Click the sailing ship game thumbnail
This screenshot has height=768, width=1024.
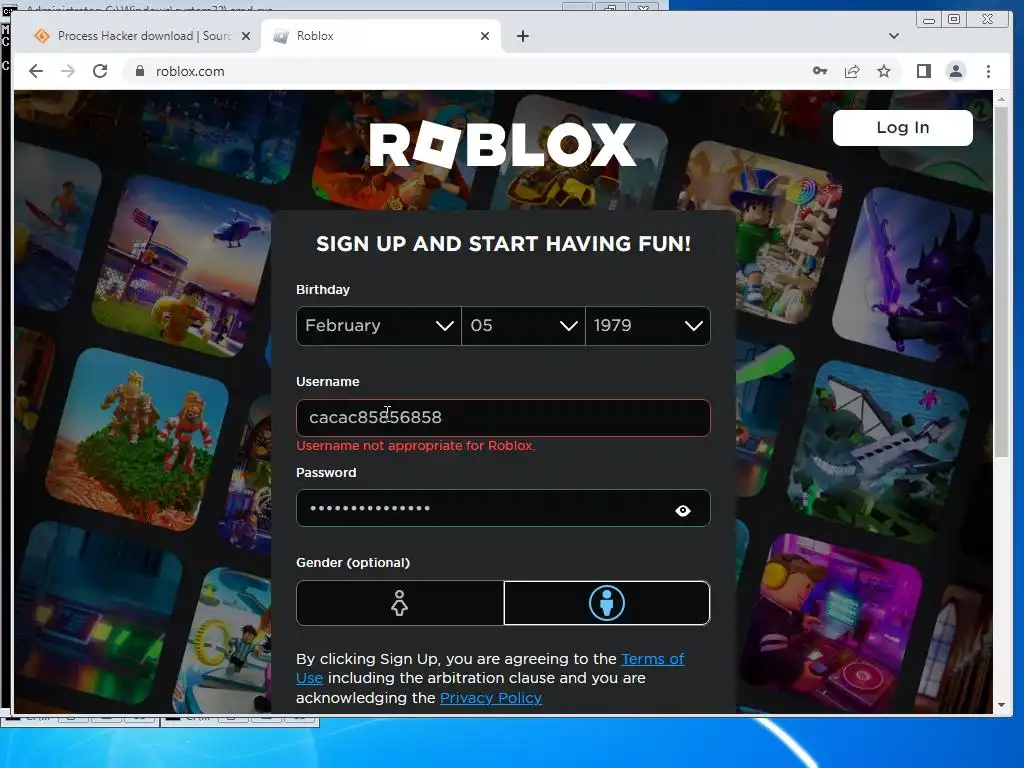[877, 450]
